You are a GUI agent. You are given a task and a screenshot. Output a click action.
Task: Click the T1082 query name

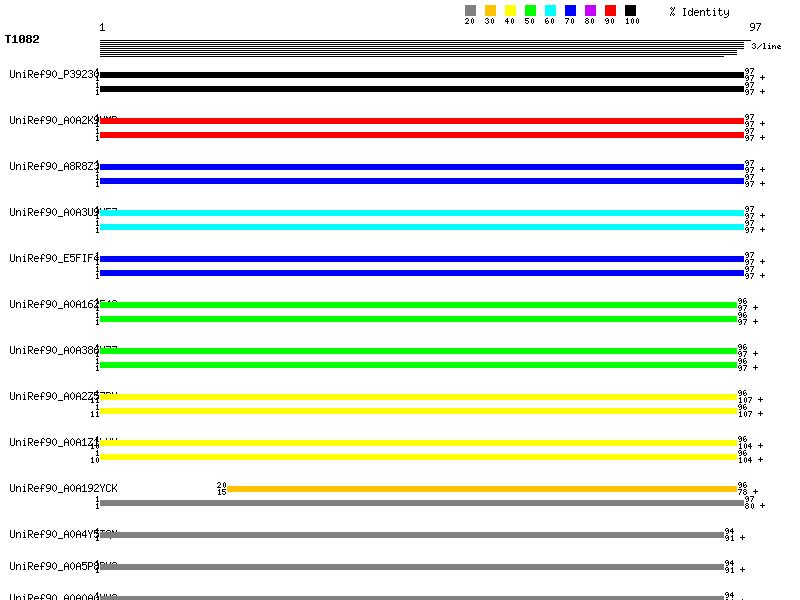click(x=22, y=40)
